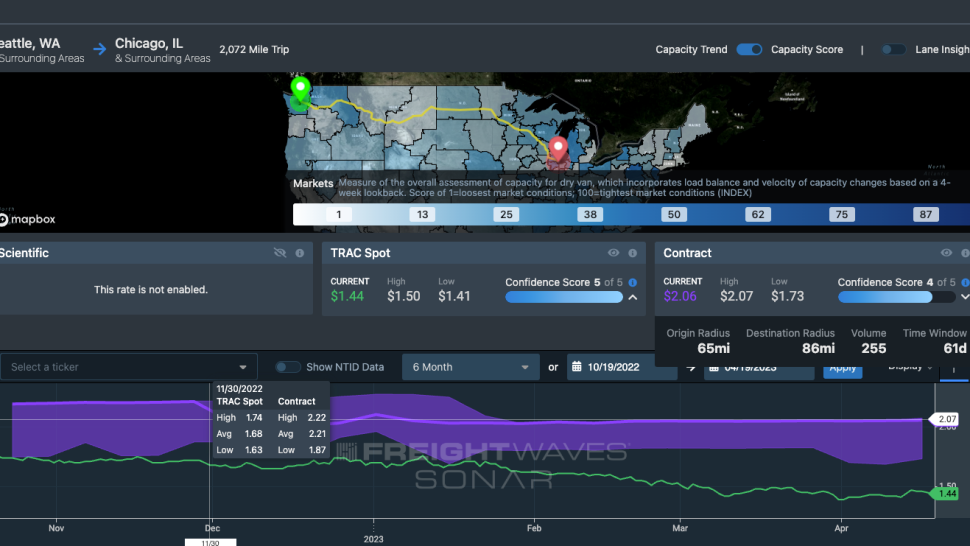Click the Mar label on chart axis
Screen dimensions: 970x546
click(x=680, y=528)
